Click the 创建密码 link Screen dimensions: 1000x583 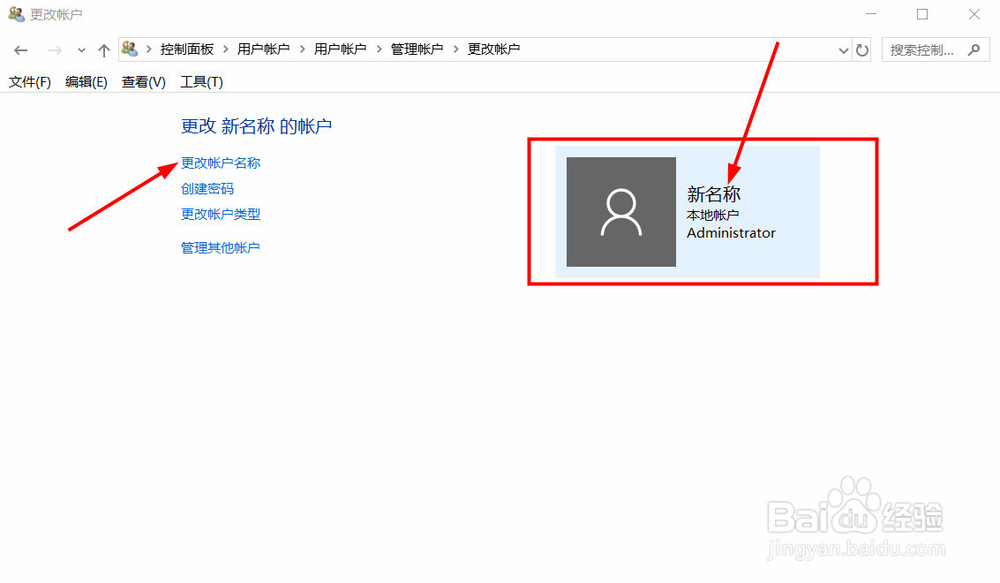tap(207, 189)
